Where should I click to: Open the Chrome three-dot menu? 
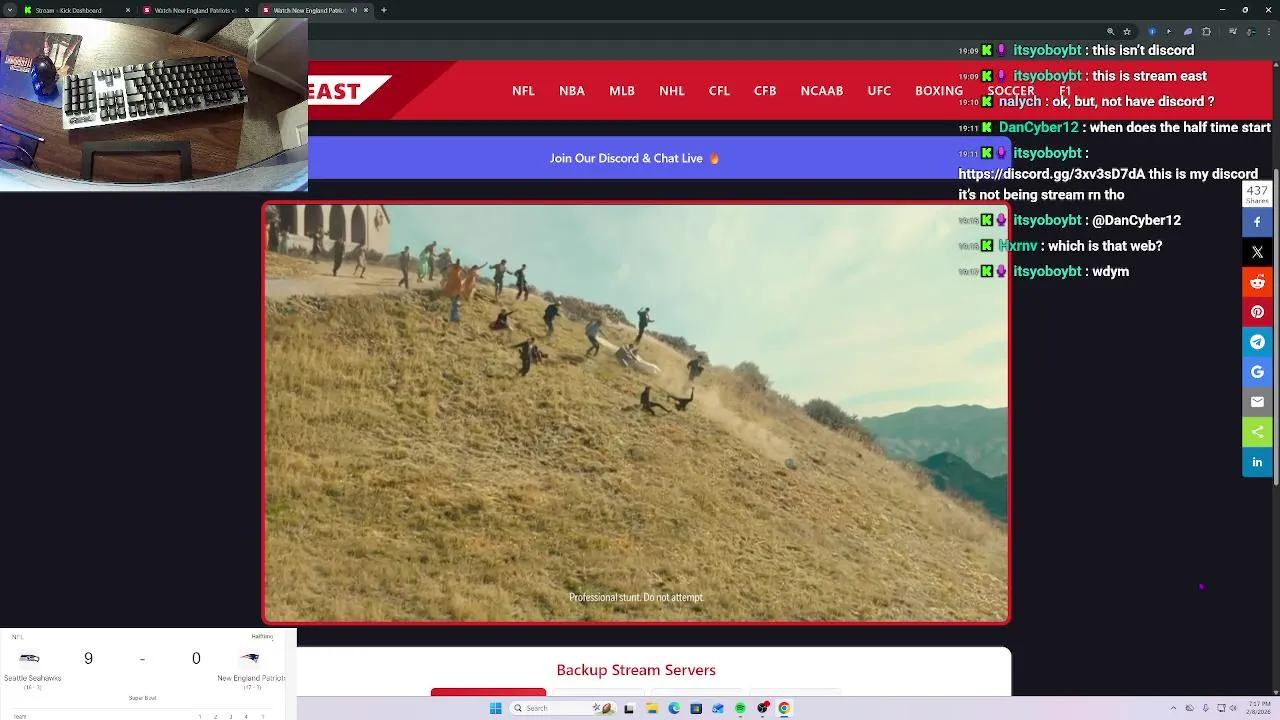click(1269, 31)
